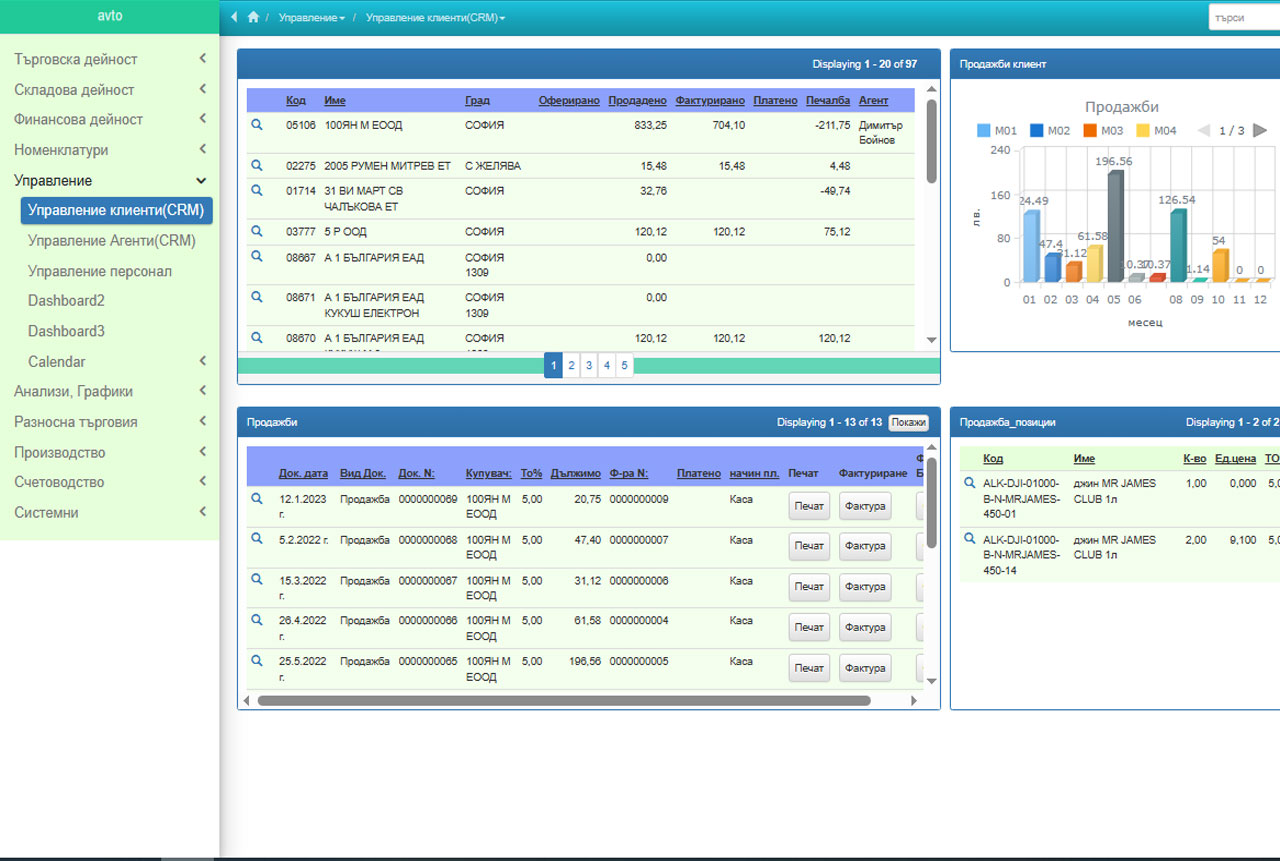Open details magnifier for client code 08667
The height and width of the screenshot is (861, 1280).
pyautogui.click(x=256, y=257)
